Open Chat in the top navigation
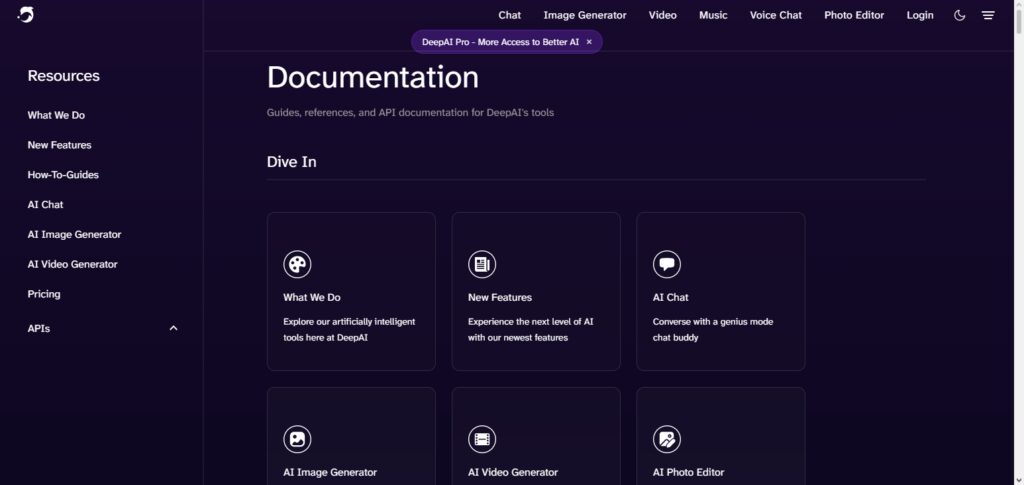This screenshot has width=1024, height=485. (509, 15)
